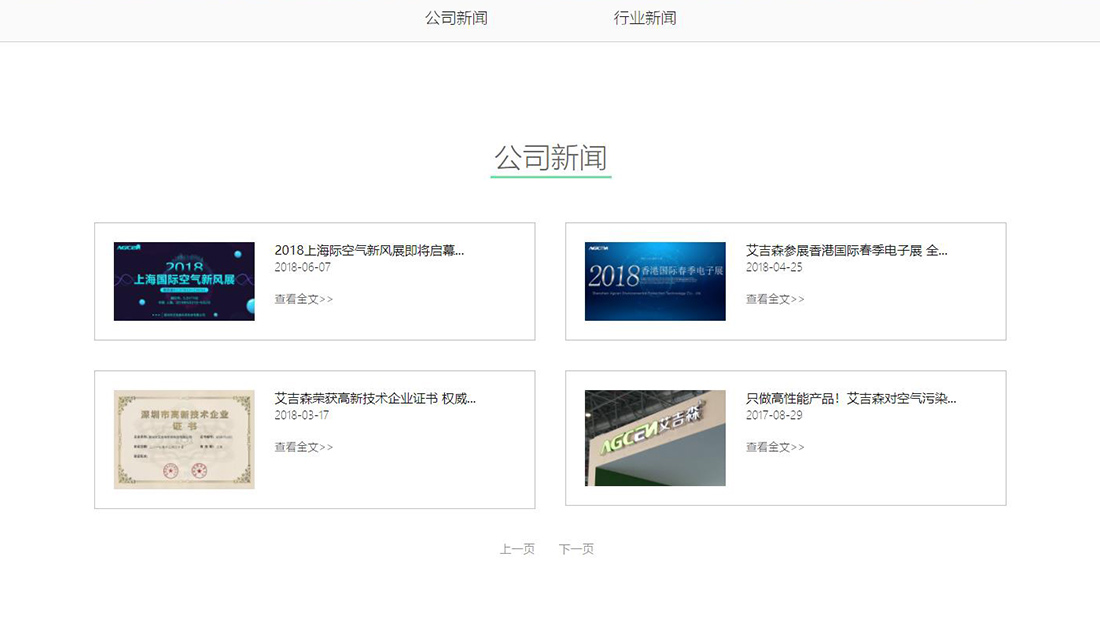Click the headline 只做高性能产品
1100x618 pixels.
pyautogui.click(x=849, y=398)
